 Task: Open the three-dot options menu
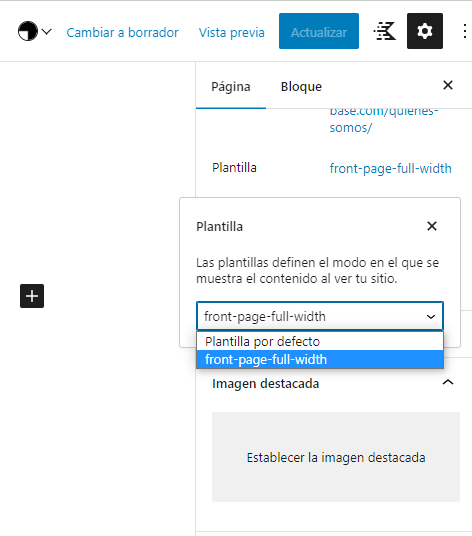tap(464, 31)
